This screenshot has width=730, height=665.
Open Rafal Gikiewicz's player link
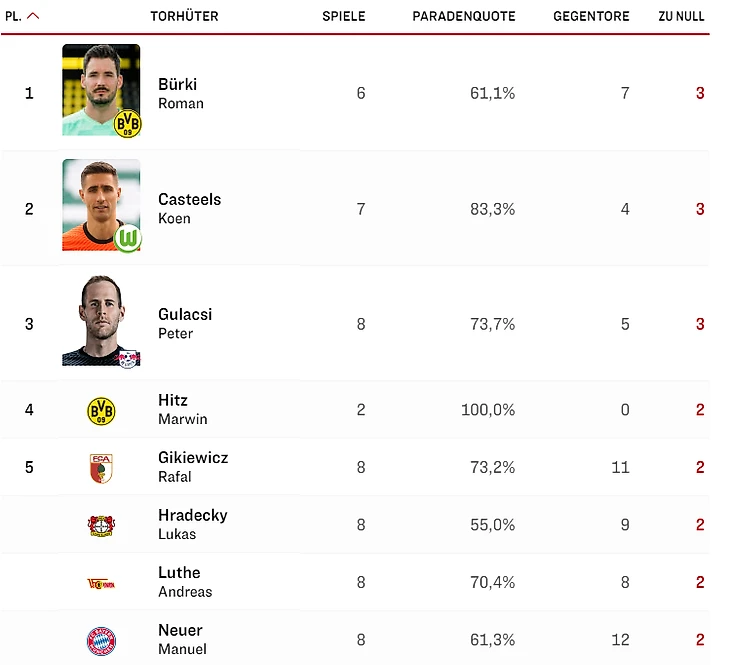(x=193, y=467)
